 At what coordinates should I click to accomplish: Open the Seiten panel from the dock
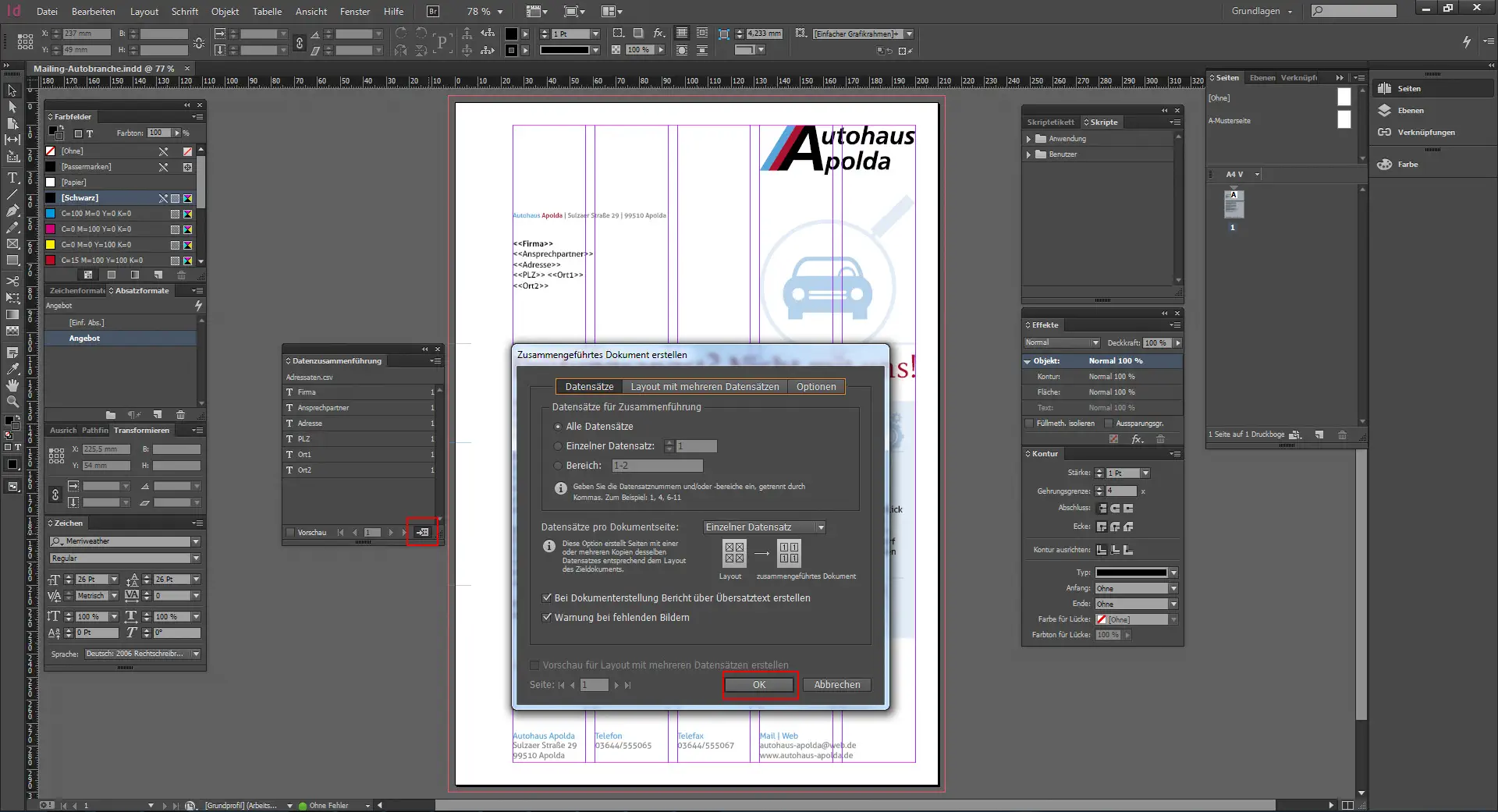coord(1408,89)
